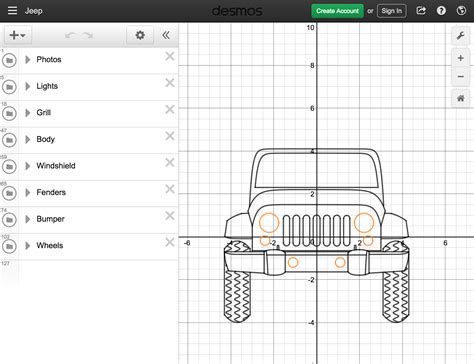Toggle visibility of Windshield folder
Image resolution: width=474 pixels, height=364 pixels.
click(9, 167)
